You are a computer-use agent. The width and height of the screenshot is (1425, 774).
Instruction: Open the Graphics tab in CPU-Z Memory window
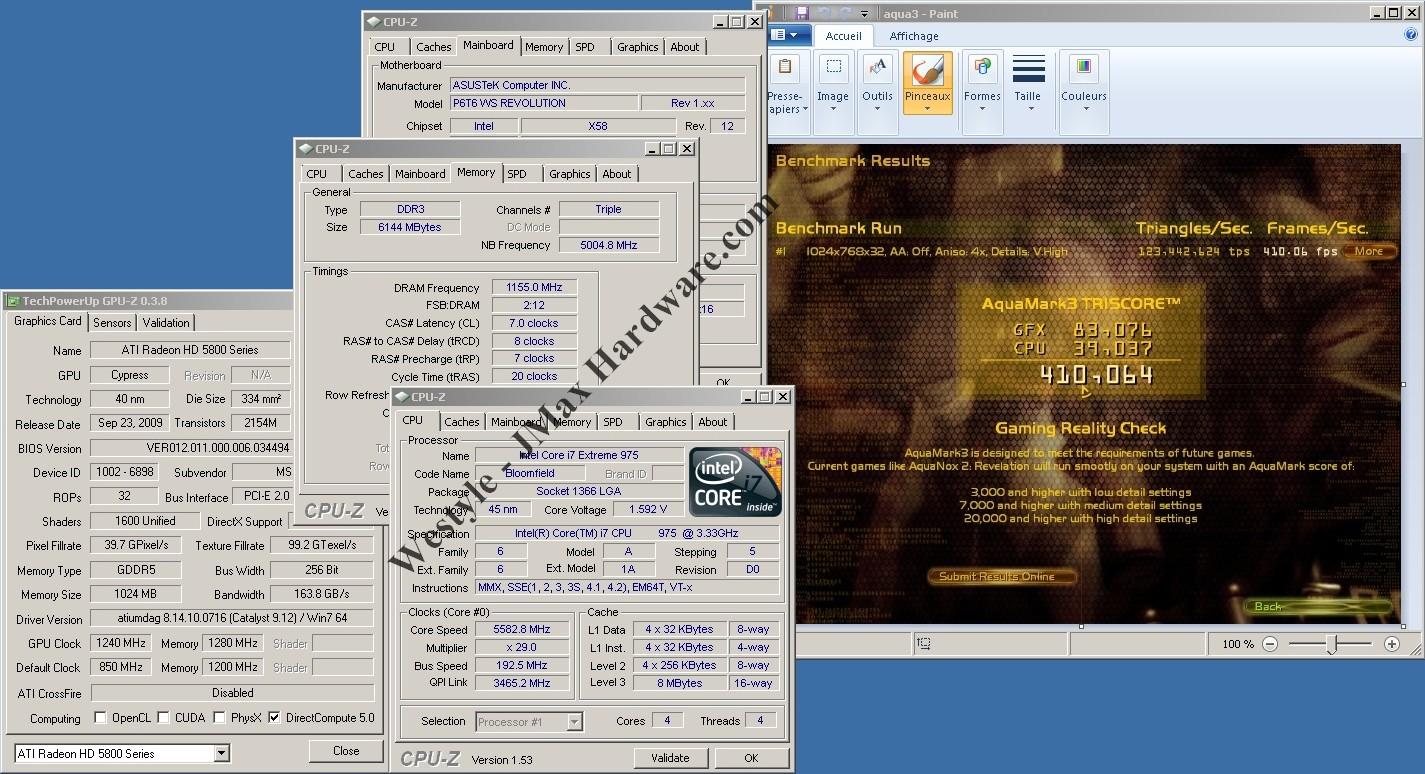(570, 174)
